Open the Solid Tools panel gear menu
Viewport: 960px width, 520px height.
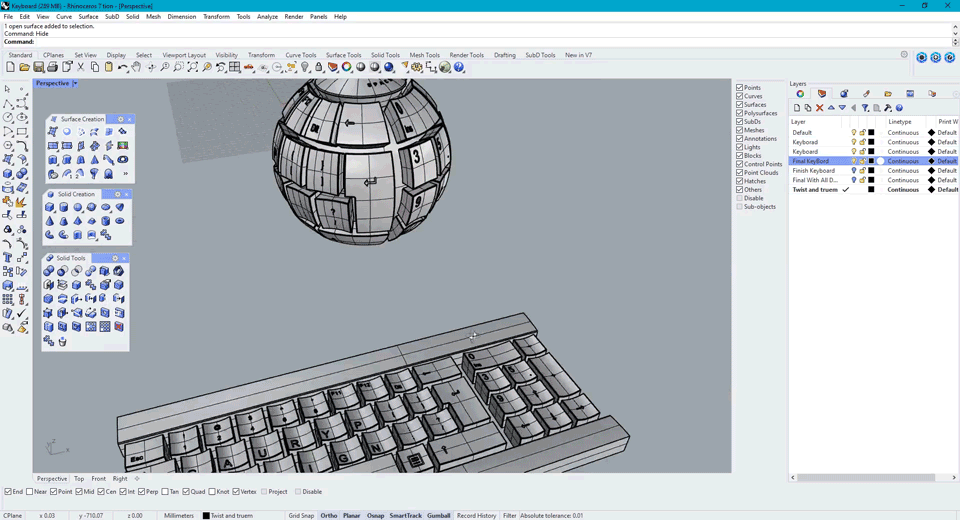[x=115, y=258]
